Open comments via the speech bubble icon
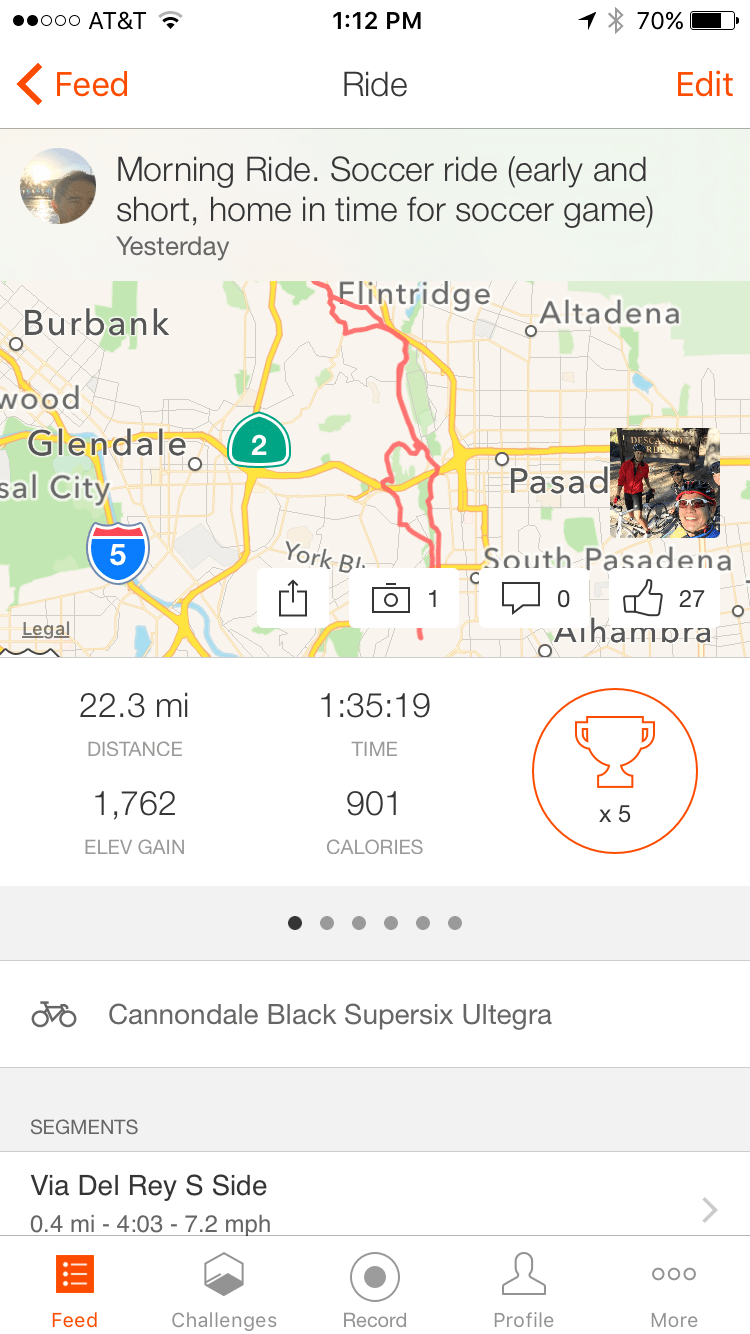This screenshot has width=750, height=1334. [519, 599]
